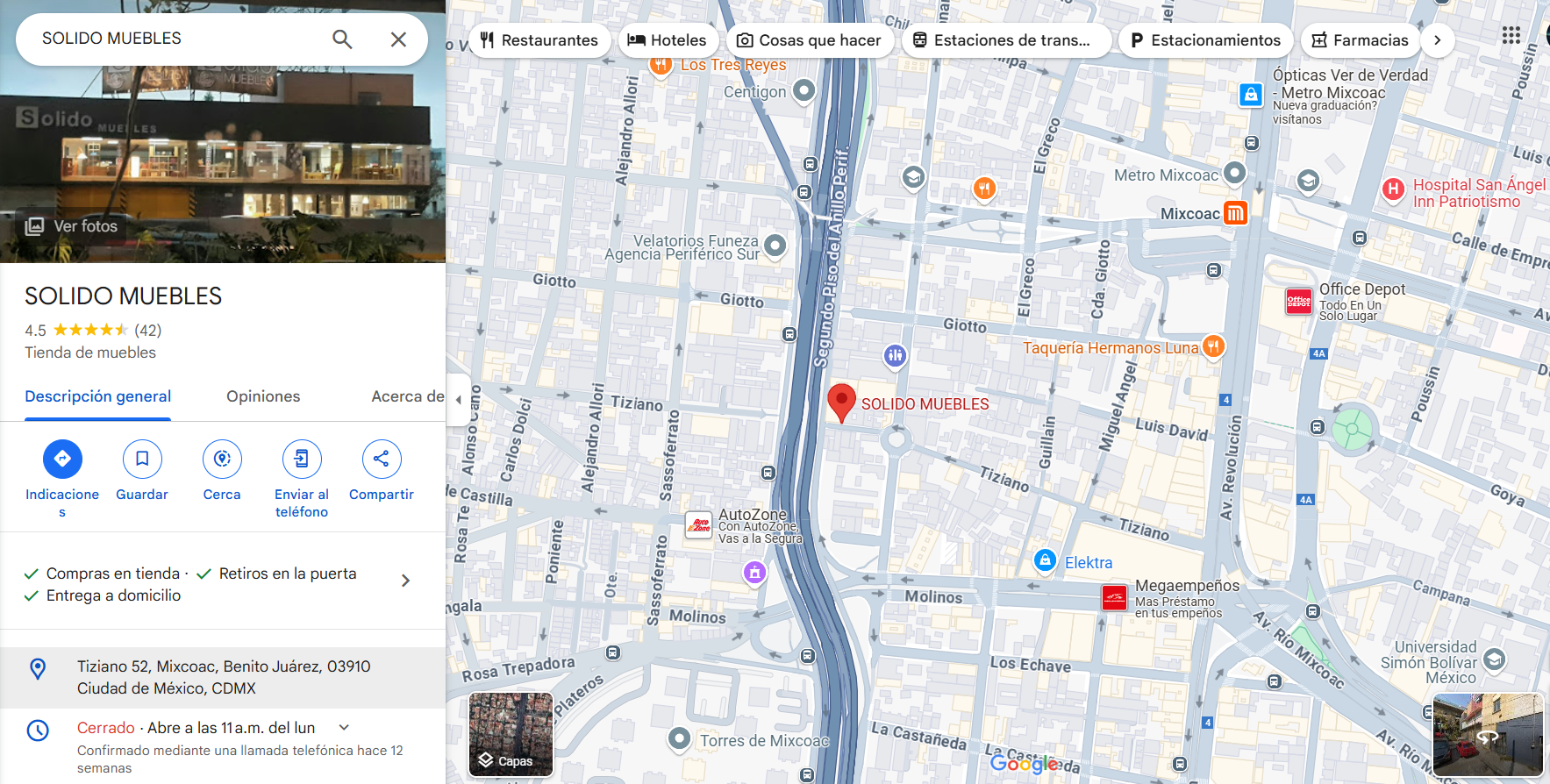Click the SOLIDO MUEBLES place title
This screenshot has height=784, width=1550.
[123, 296]
